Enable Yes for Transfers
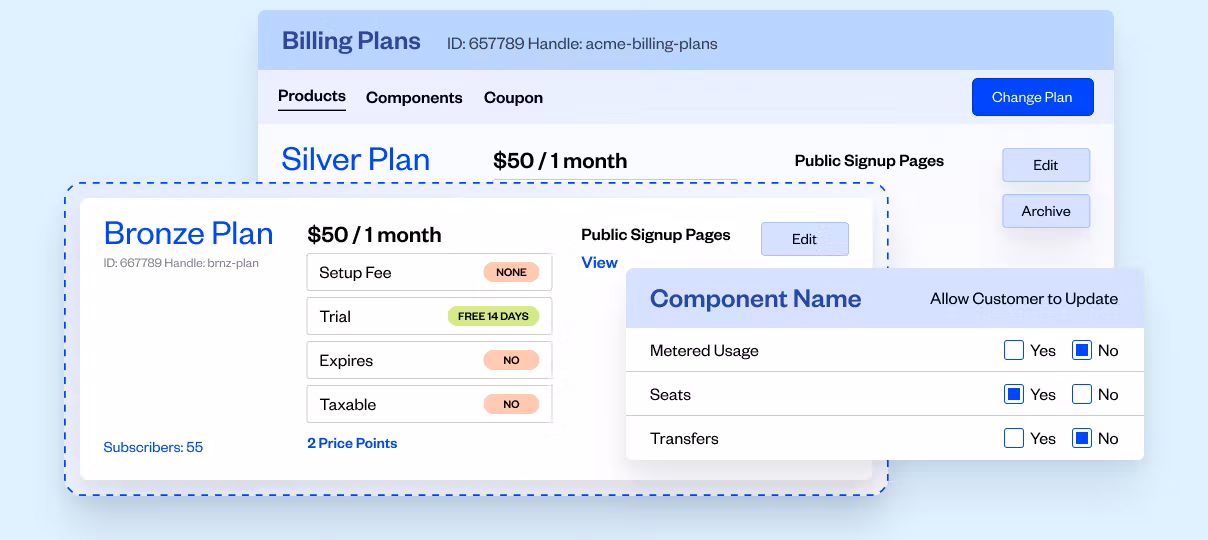This screenshot has width=1208, height=540. 1014,438
